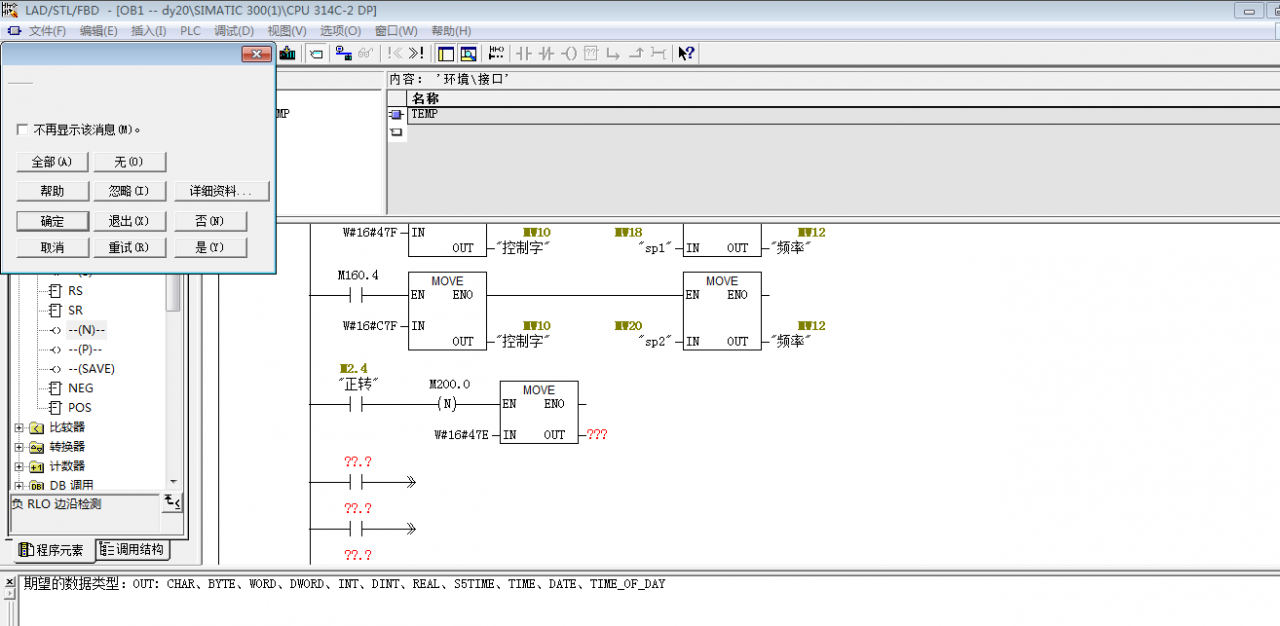Select the --(P)-- edge element
Image resolution: width=1280 pixels, height=626 pixels.
85,349
